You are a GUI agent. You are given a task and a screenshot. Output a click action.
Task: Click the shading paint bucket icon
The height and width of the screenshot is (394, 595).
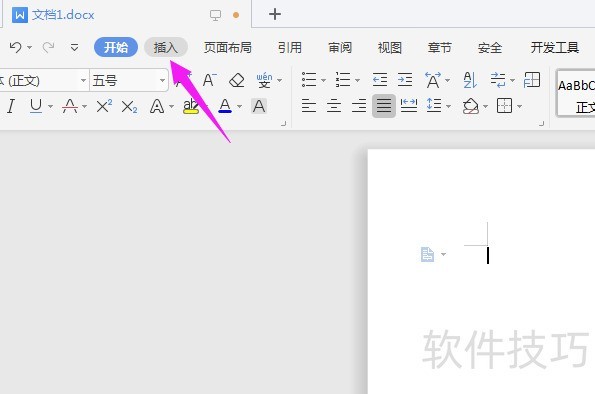[471, 106]
